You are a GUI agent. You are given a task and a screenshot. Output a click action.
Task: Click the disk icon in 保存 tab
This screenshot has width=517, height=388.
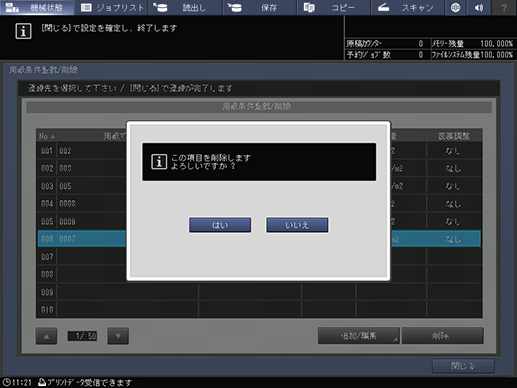235,7
